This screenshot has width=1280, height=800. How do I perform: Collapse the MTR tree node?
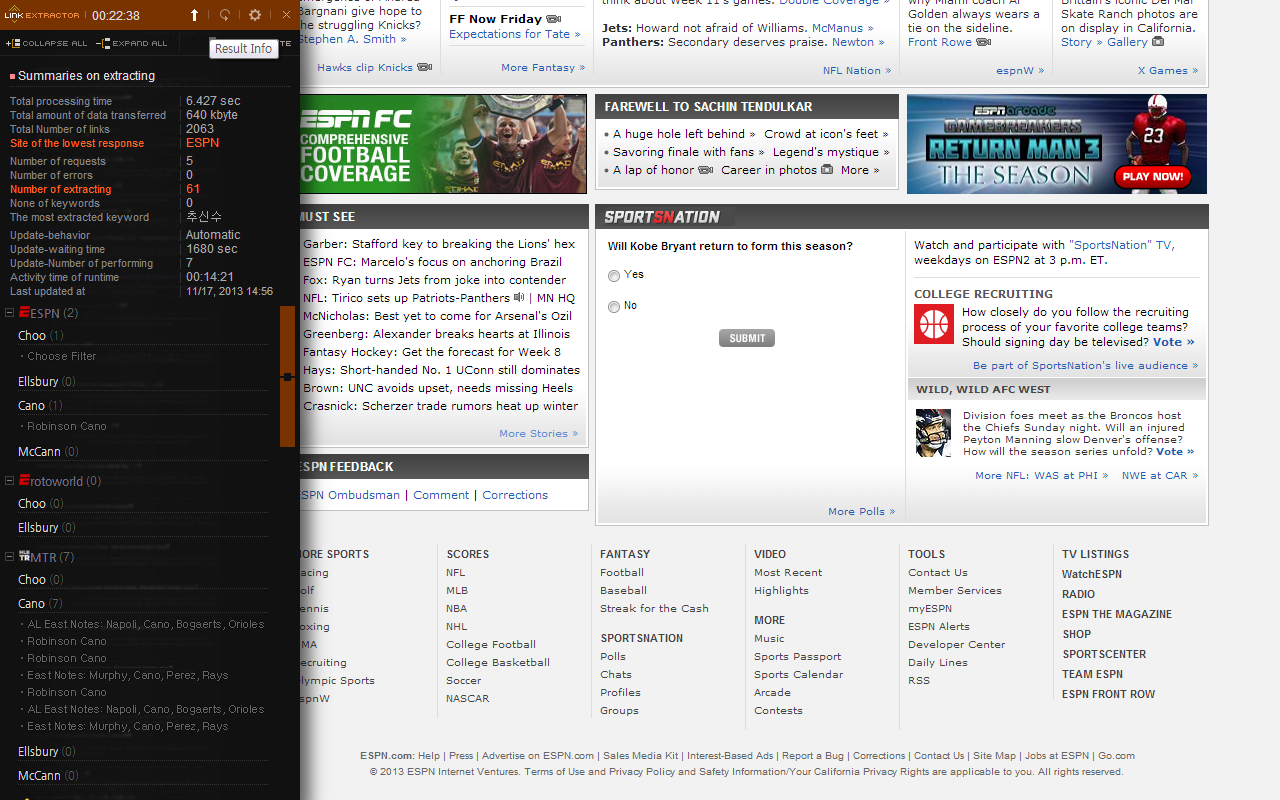coord(9,557)
